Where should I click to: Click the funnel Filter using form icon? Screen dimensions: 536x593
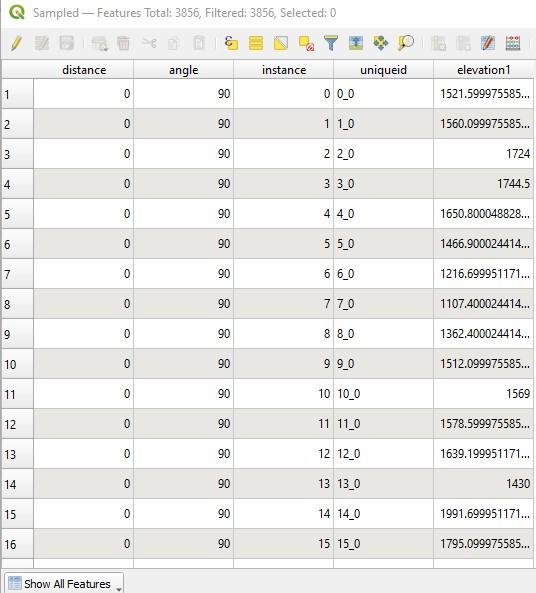tap(331, 43)
